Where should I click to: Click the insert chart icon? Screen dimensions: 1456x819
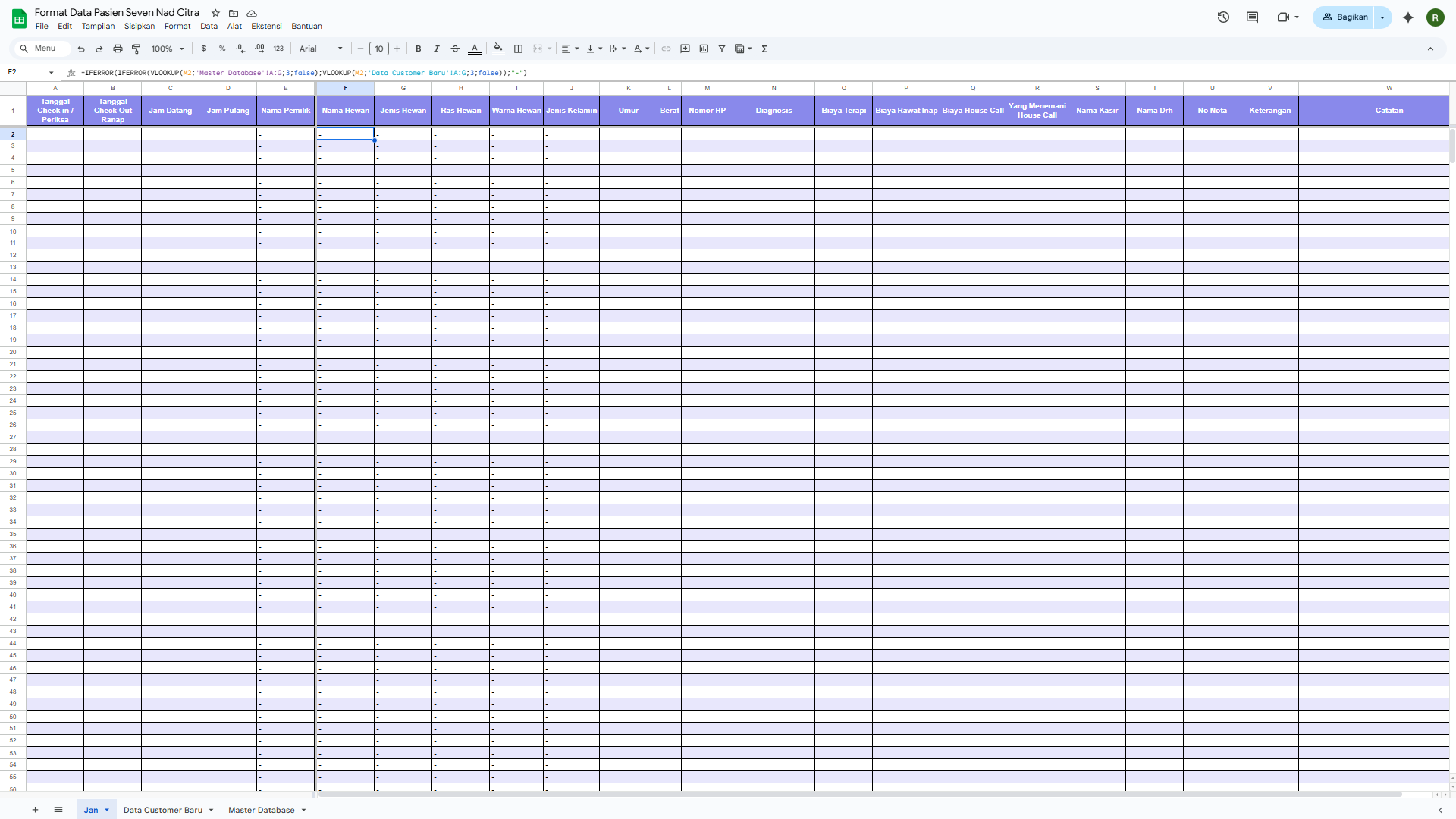pyautogui.click(x=704, y=49)
